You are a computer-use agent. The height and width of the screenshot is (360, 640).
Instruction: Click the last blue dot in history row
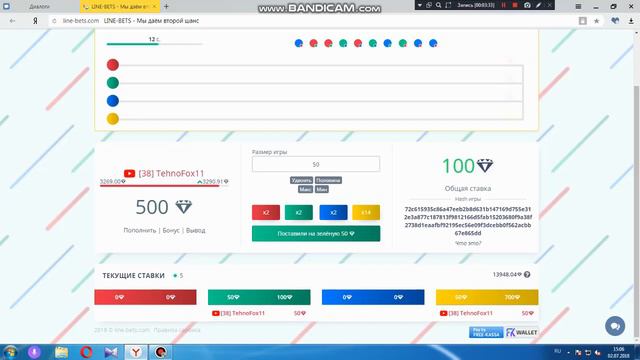(x=433, y=43)
